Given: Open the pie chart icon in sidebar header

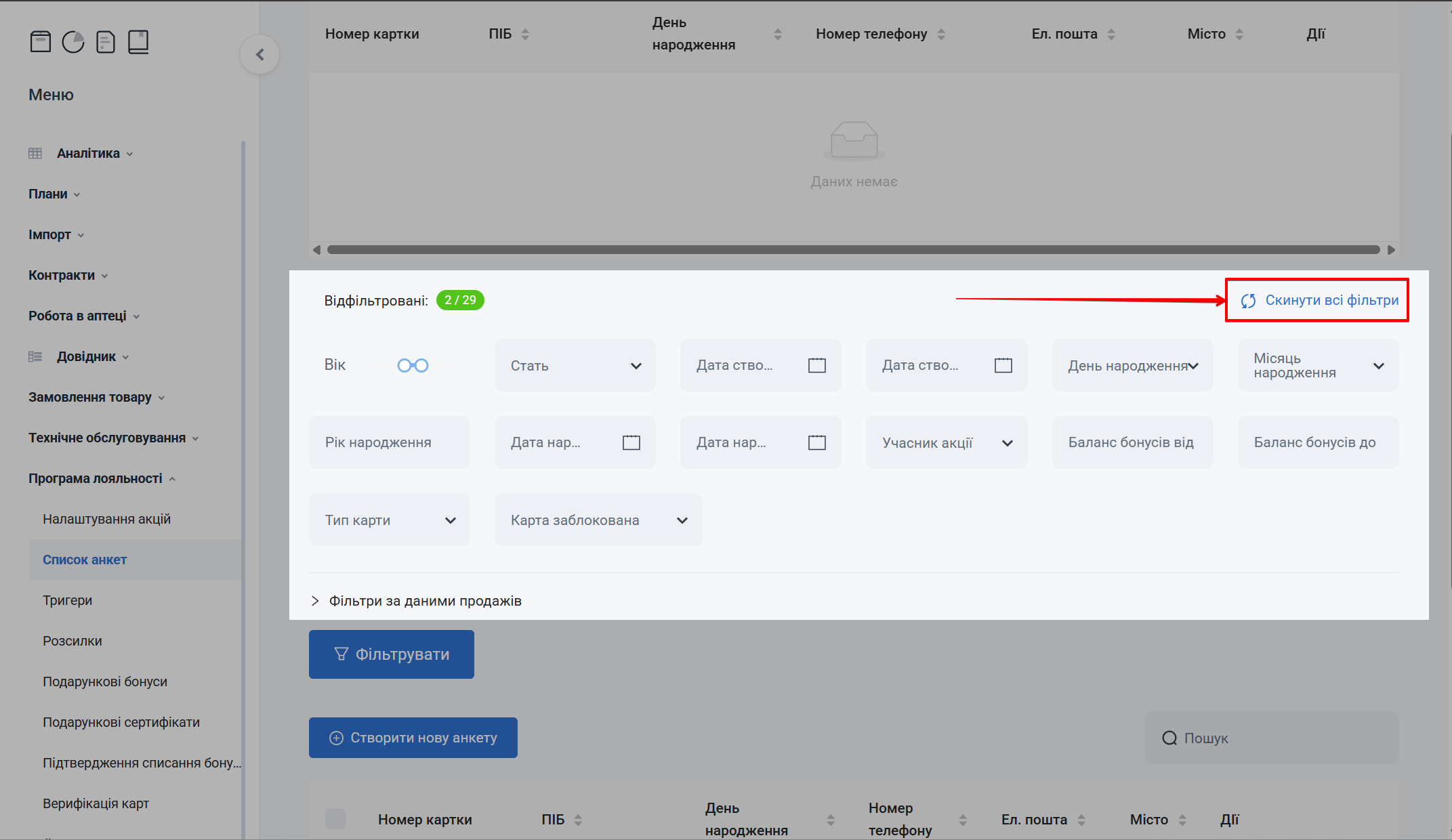Looking at the screenshot, I should 73,42.
